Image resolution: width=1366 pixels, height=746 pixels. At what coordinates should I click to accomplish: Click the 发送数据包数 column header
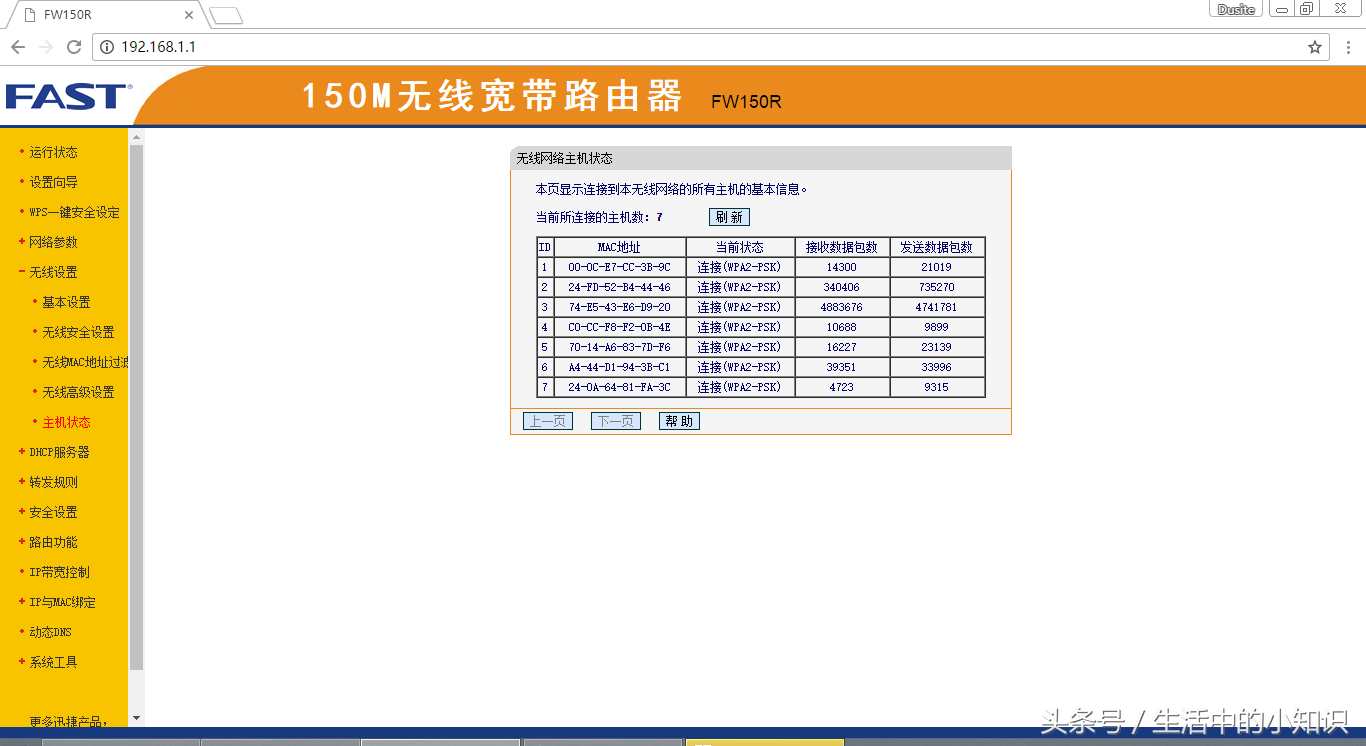[936, 247]
